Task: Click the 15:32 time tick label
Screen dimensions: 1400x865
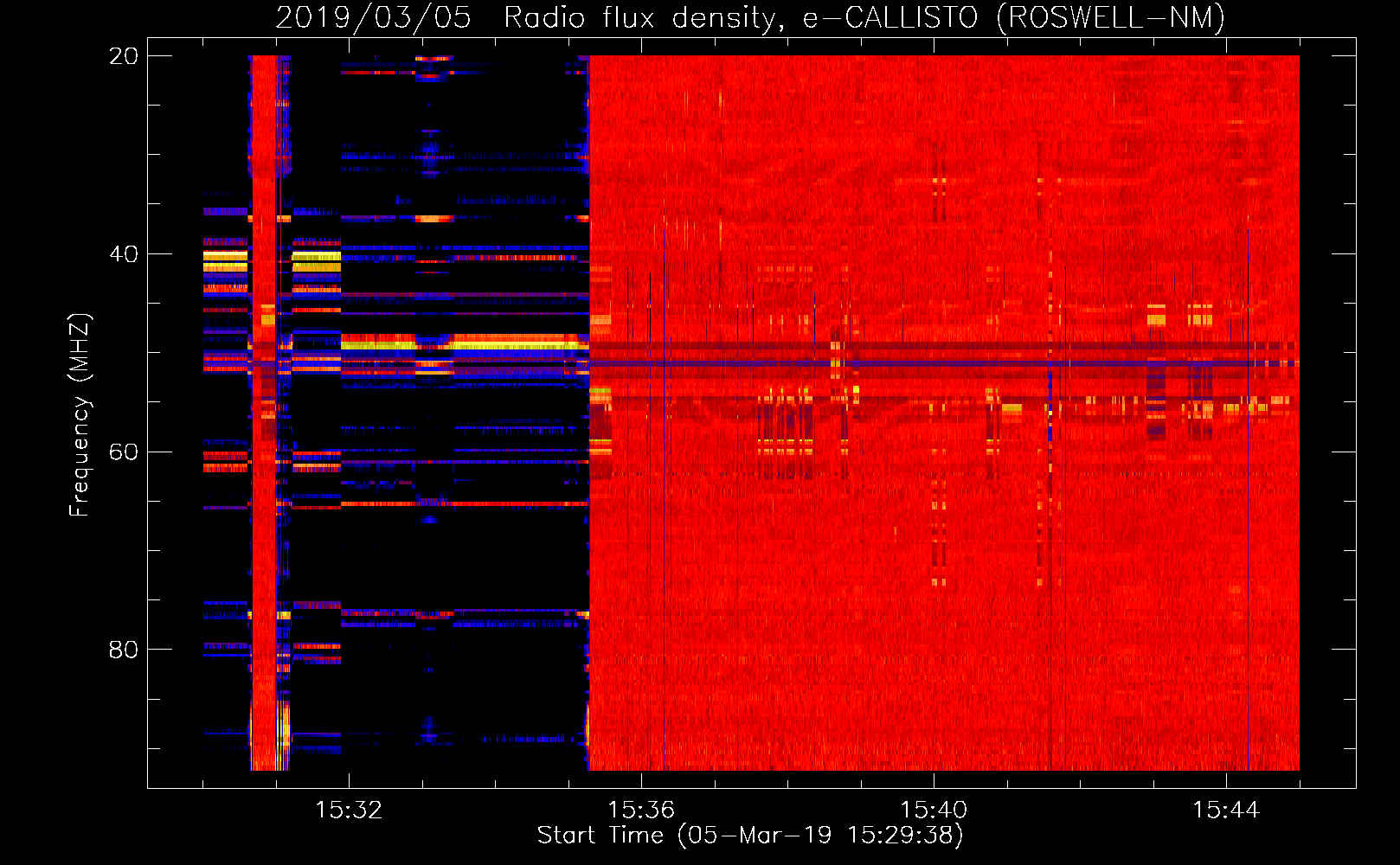Action: (x=349, y=811)
